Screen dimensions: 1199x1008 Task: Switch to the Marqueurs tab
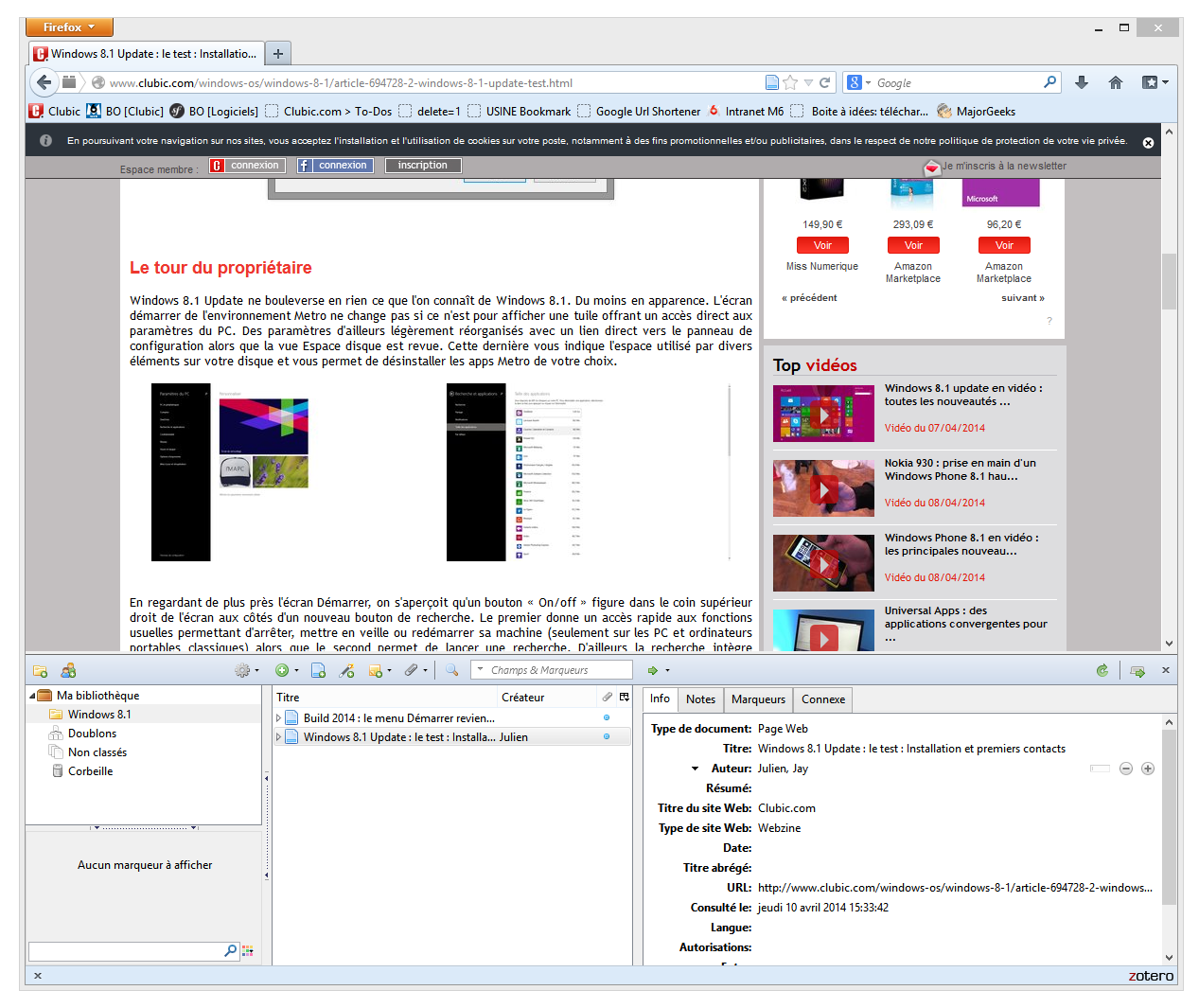coord(758,699)
